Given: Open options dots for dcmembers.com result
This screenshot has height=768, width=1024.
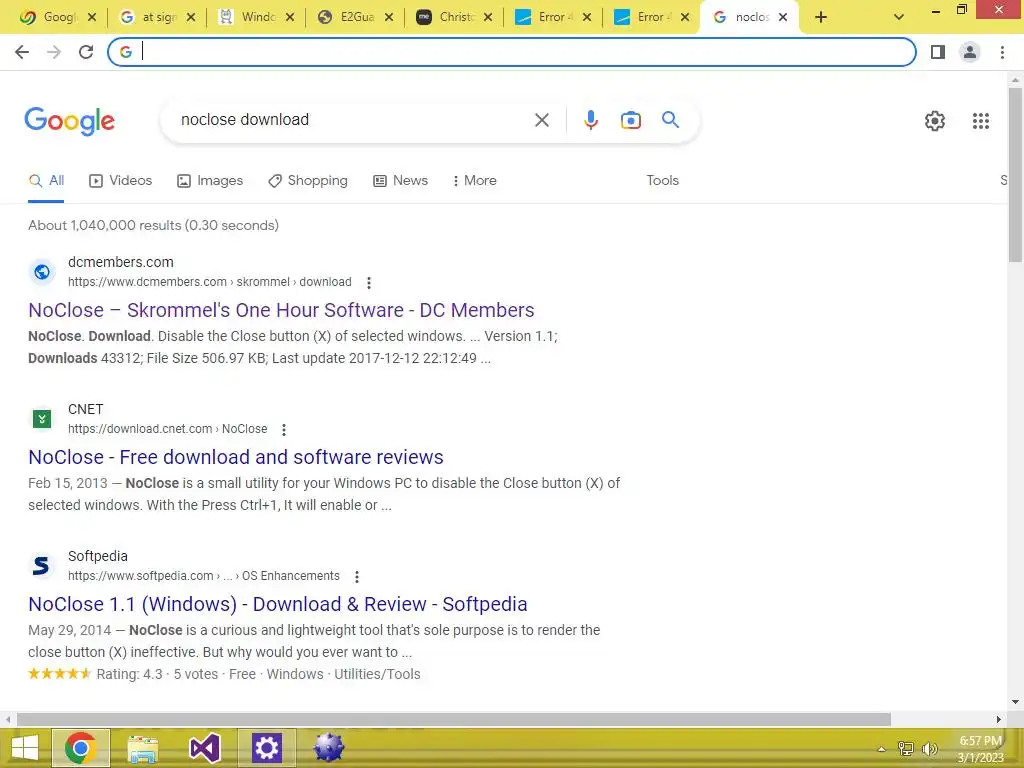Looking at the screenshot, I should (369, 283).
